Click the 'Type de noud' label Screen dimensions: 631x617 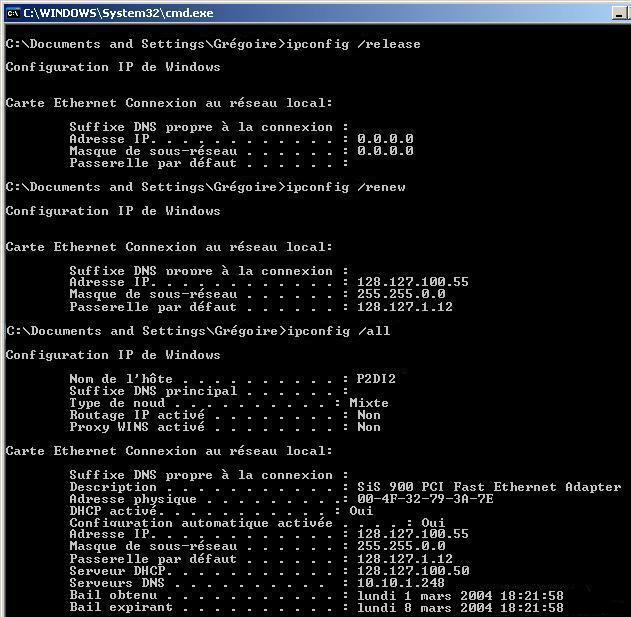[x=117, y=403]
